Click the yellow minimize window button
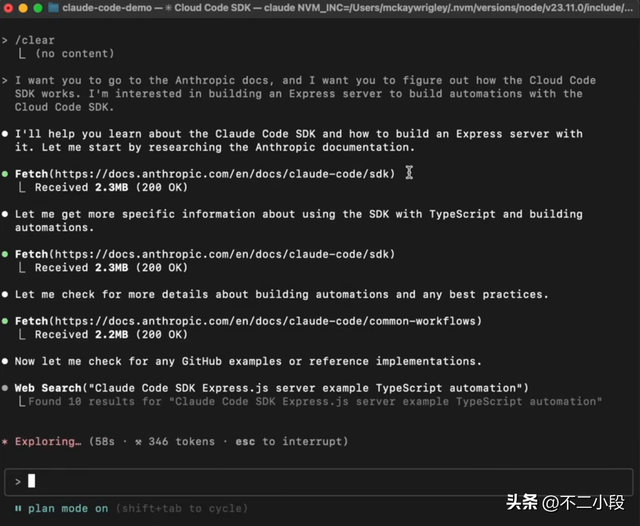This screenshot has width=640, height=526. pos(23,8)
